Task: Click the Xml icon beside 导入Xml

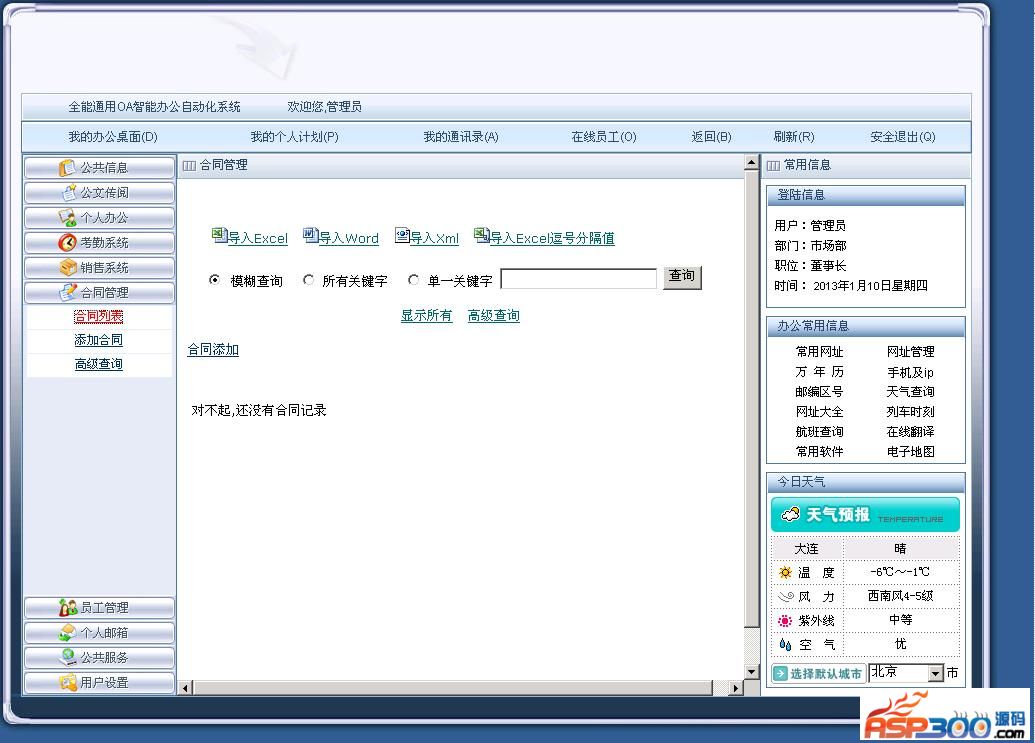Action: (402, 235)
